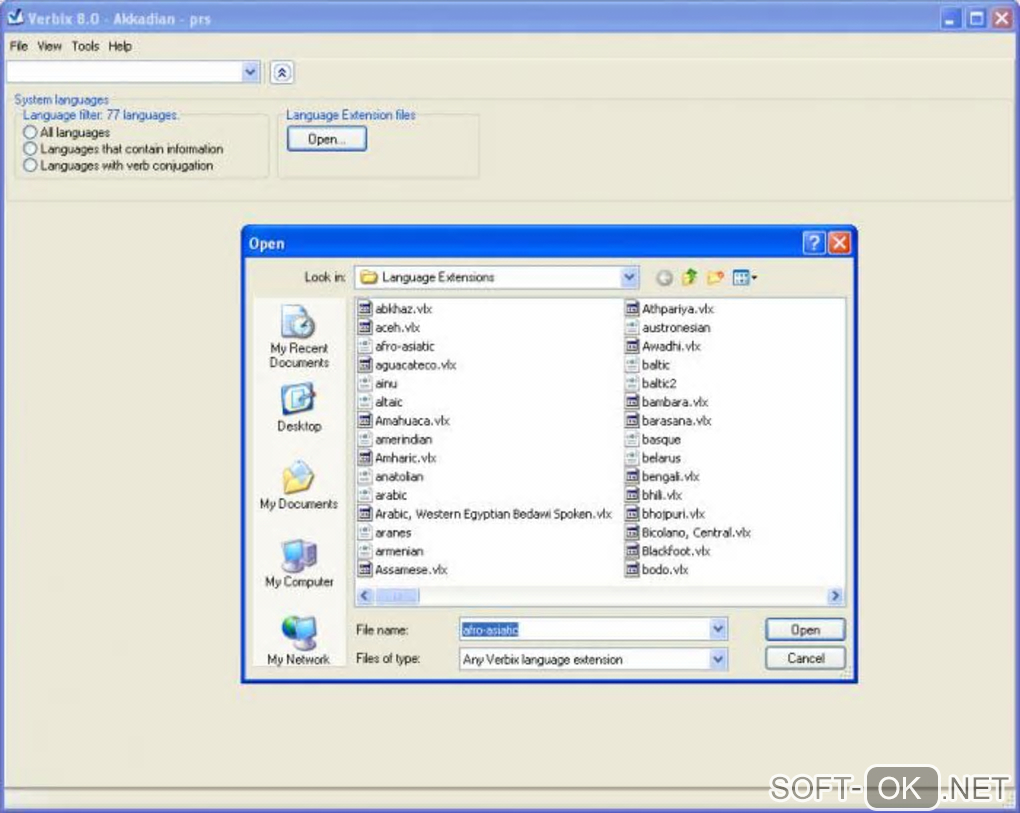Select the altaic file
The width and height of the screenshot is (1020, 813).
click(381, 402)
